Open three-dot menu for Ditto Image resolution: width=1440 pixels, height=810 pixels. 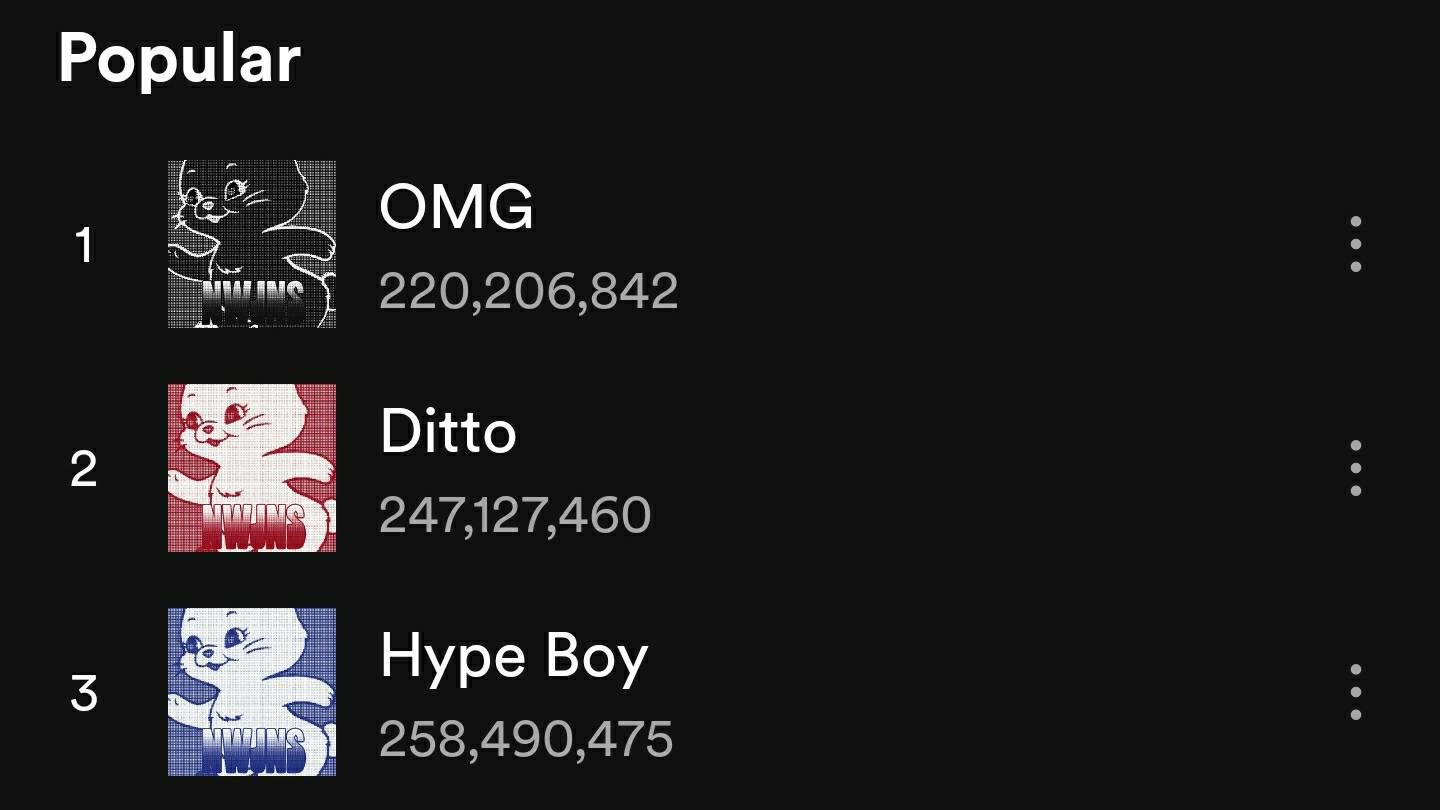pos(1355,468)
